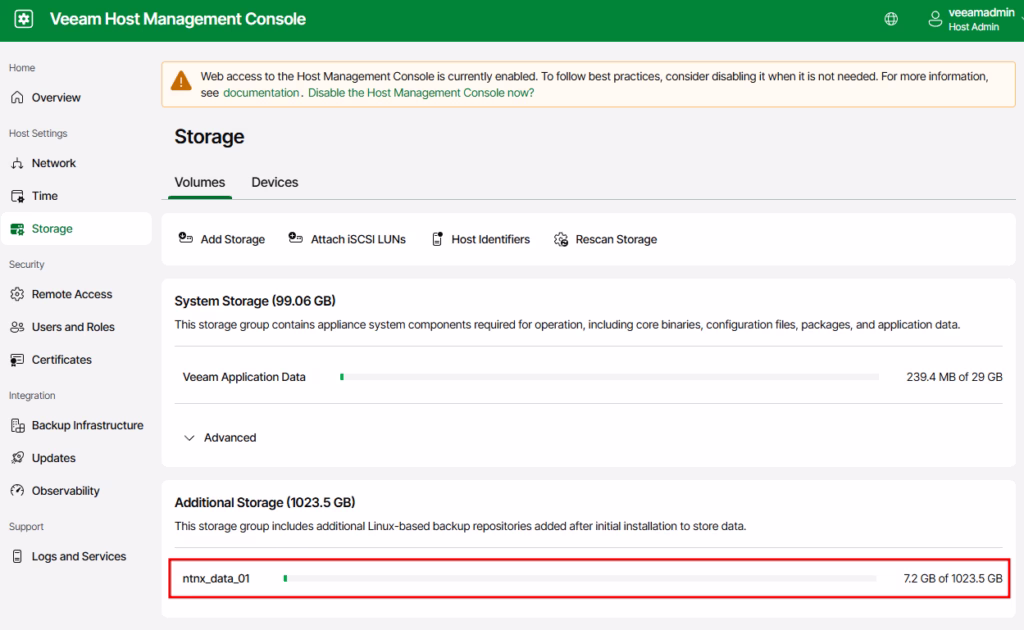Screen dimensions: 1024x630
Task: Click the Additional Storage (1023.5 GB) heading
Action: (264, 503)
